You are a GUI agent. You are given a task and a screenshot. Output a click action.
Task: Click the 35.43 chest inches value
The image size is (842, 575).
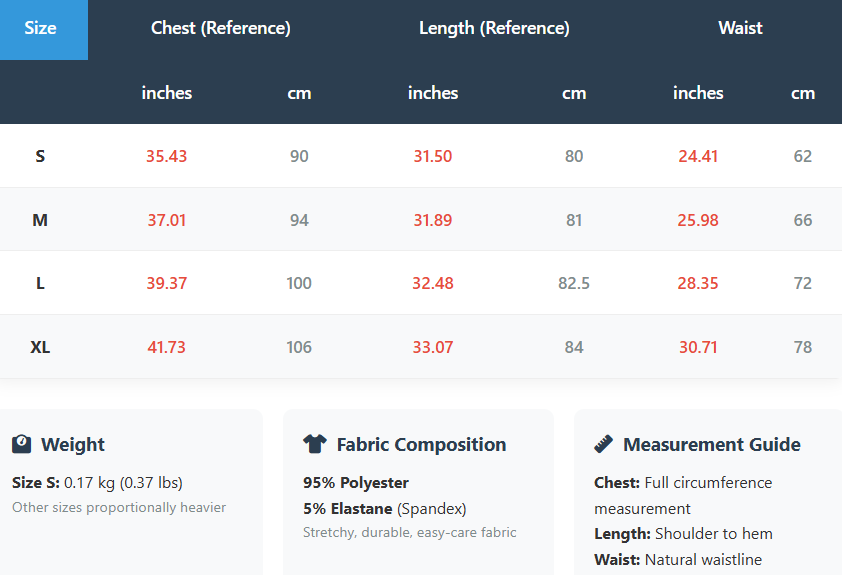point(167,156)
